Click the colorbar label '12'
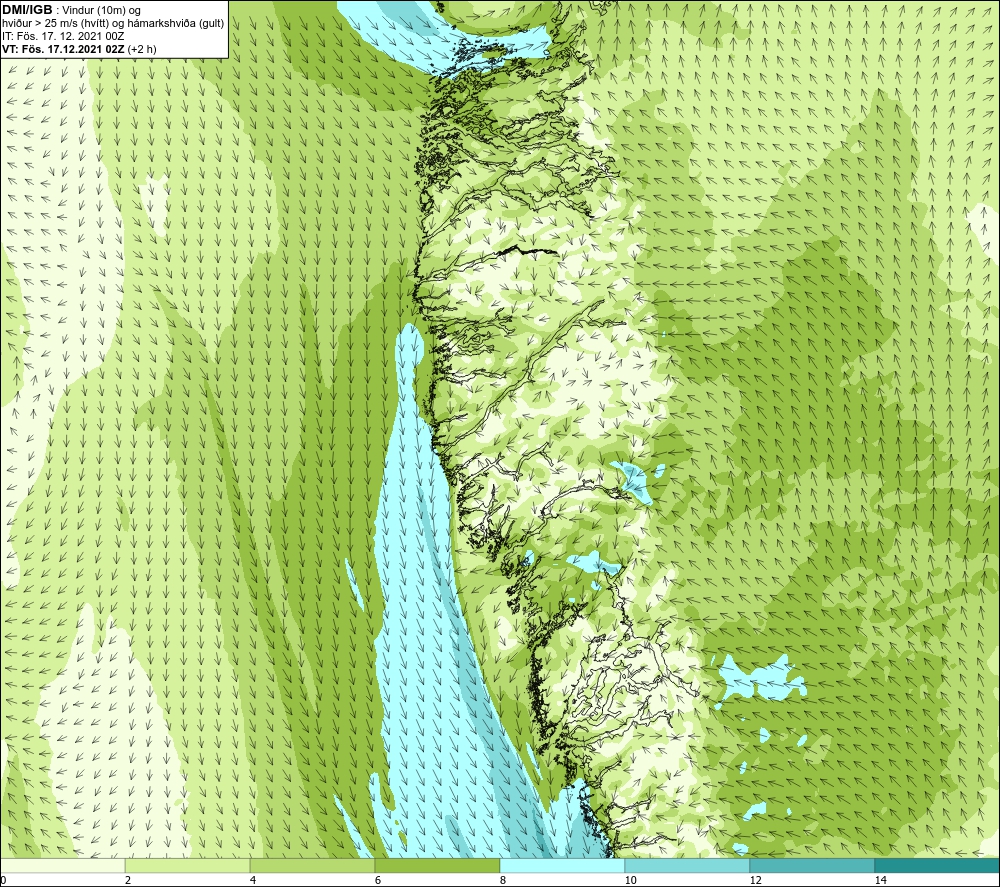 pos(756,880)
